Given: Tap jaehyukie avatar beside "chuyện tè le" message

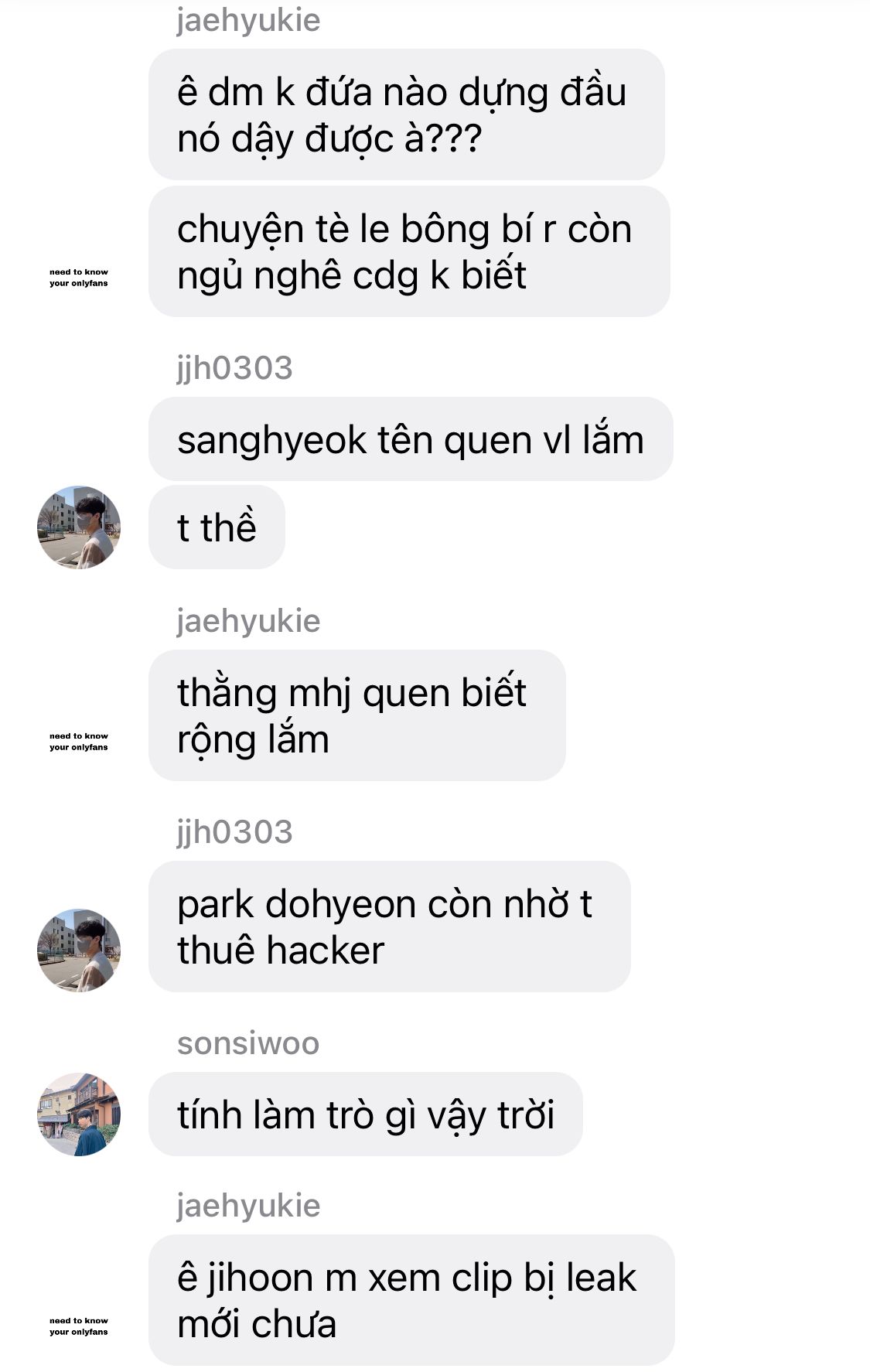Looking at the screenshot, I should pos(79,278).
